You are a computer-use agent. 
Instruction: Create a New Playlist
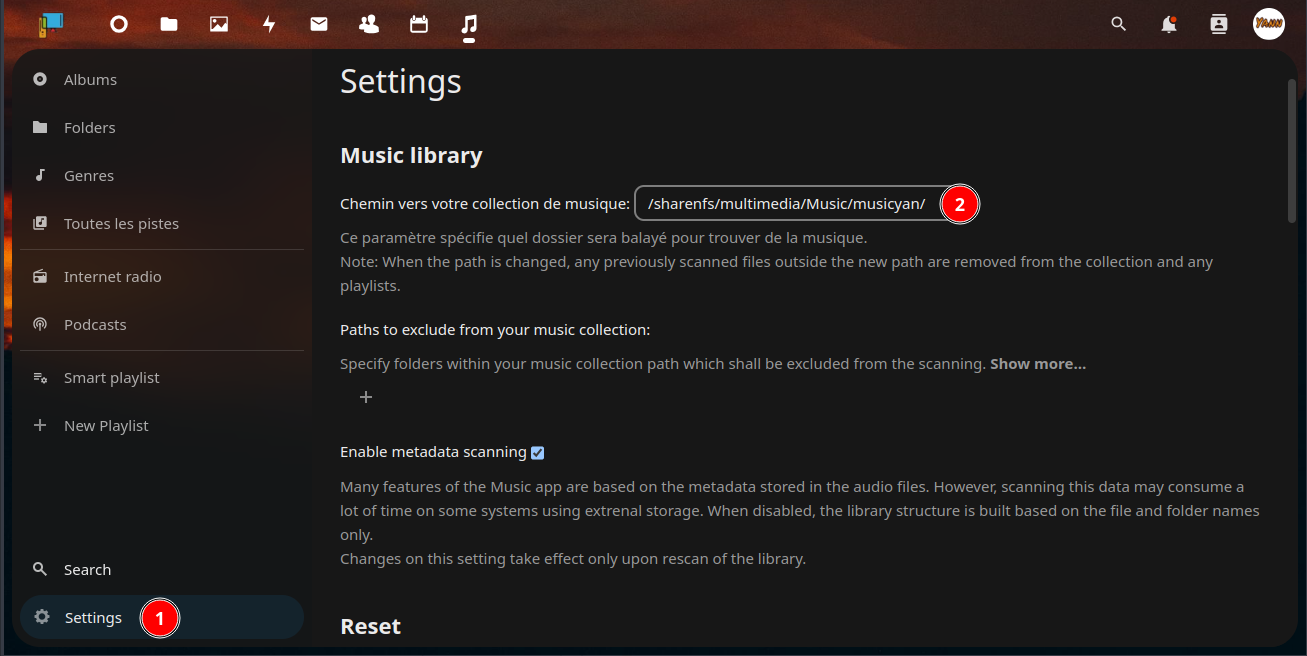[x=105, y=426]
